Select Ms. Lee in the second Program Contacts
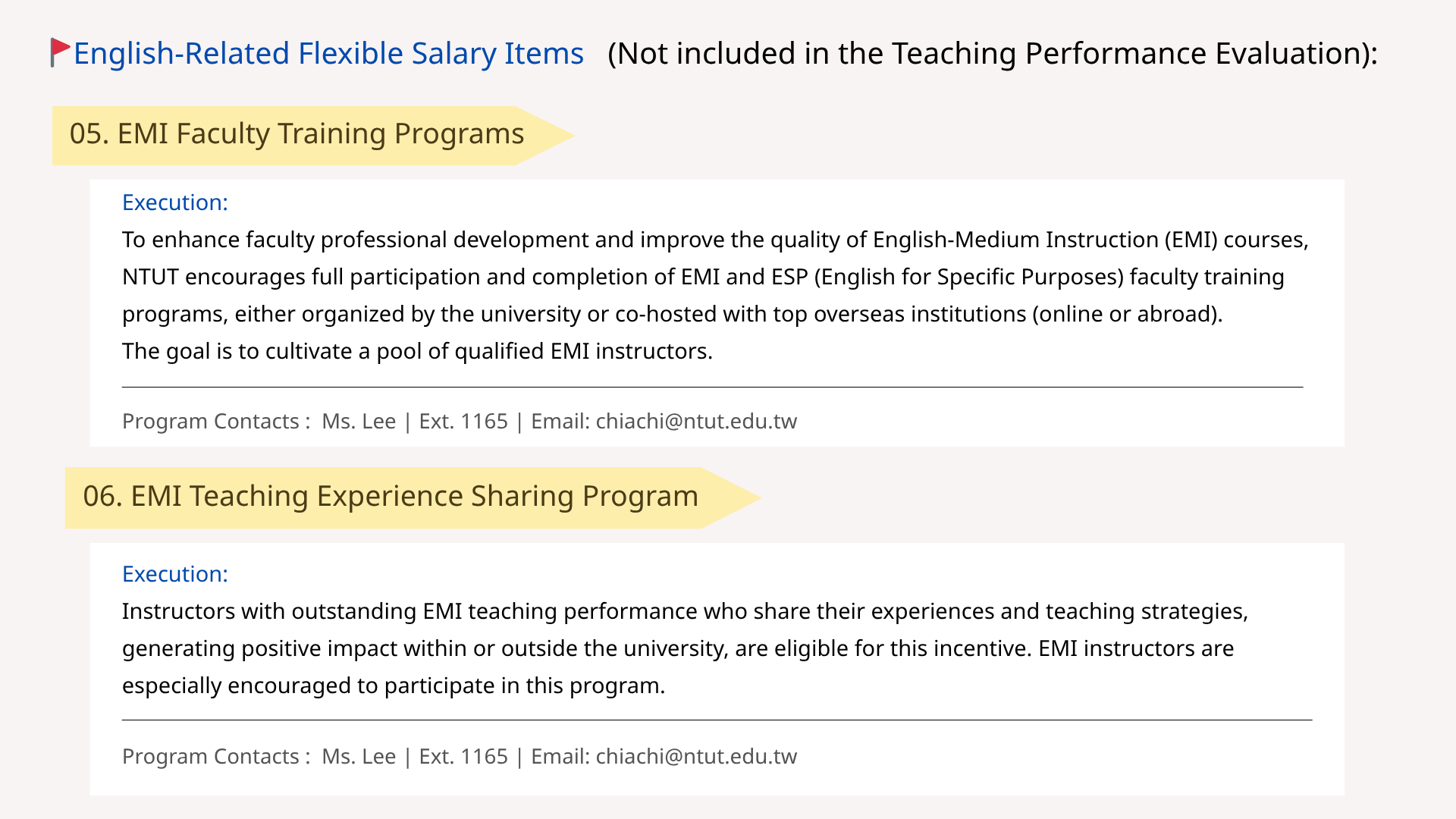Screen dimensions: 1456x819 359,756
